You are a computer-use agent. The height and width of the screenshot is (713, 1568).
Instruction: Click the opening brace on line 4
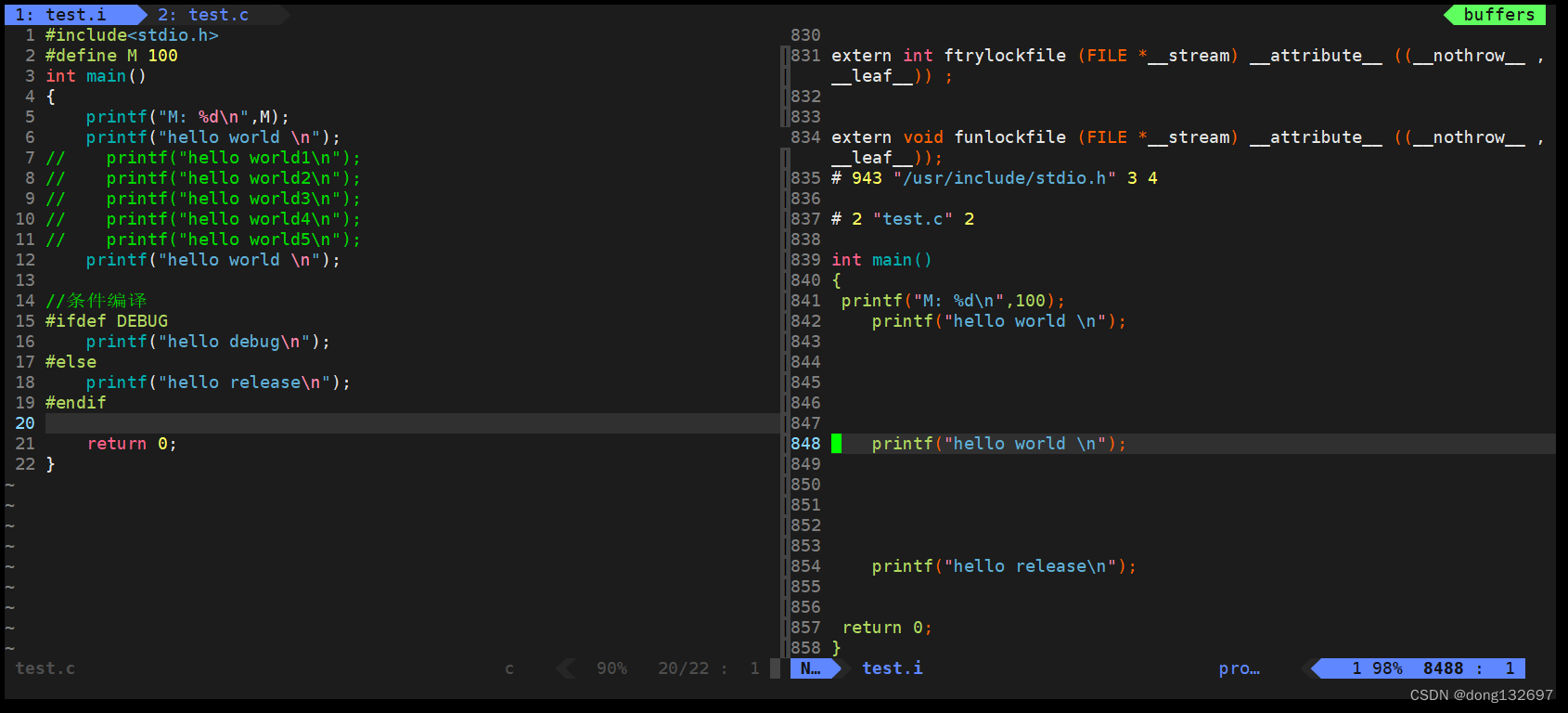point(50,97)
